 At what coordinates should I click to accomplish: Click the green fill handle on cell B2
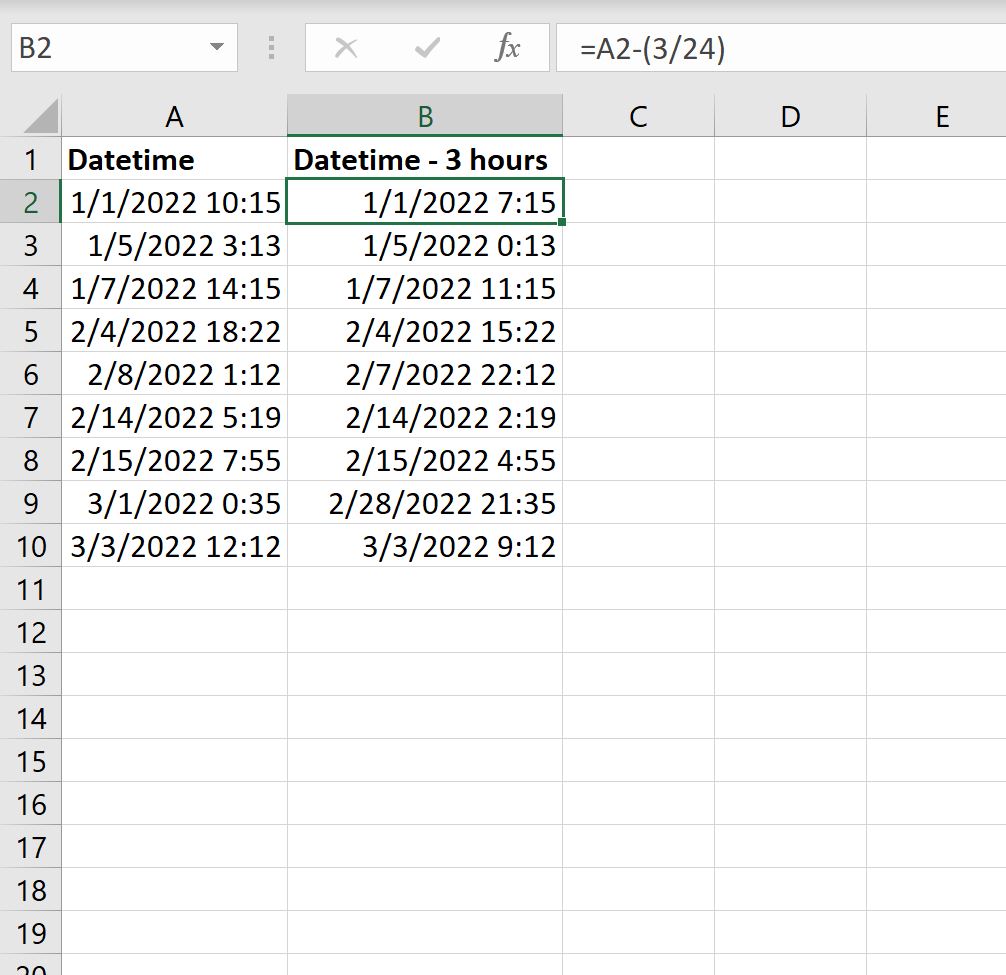click(562, 223)
